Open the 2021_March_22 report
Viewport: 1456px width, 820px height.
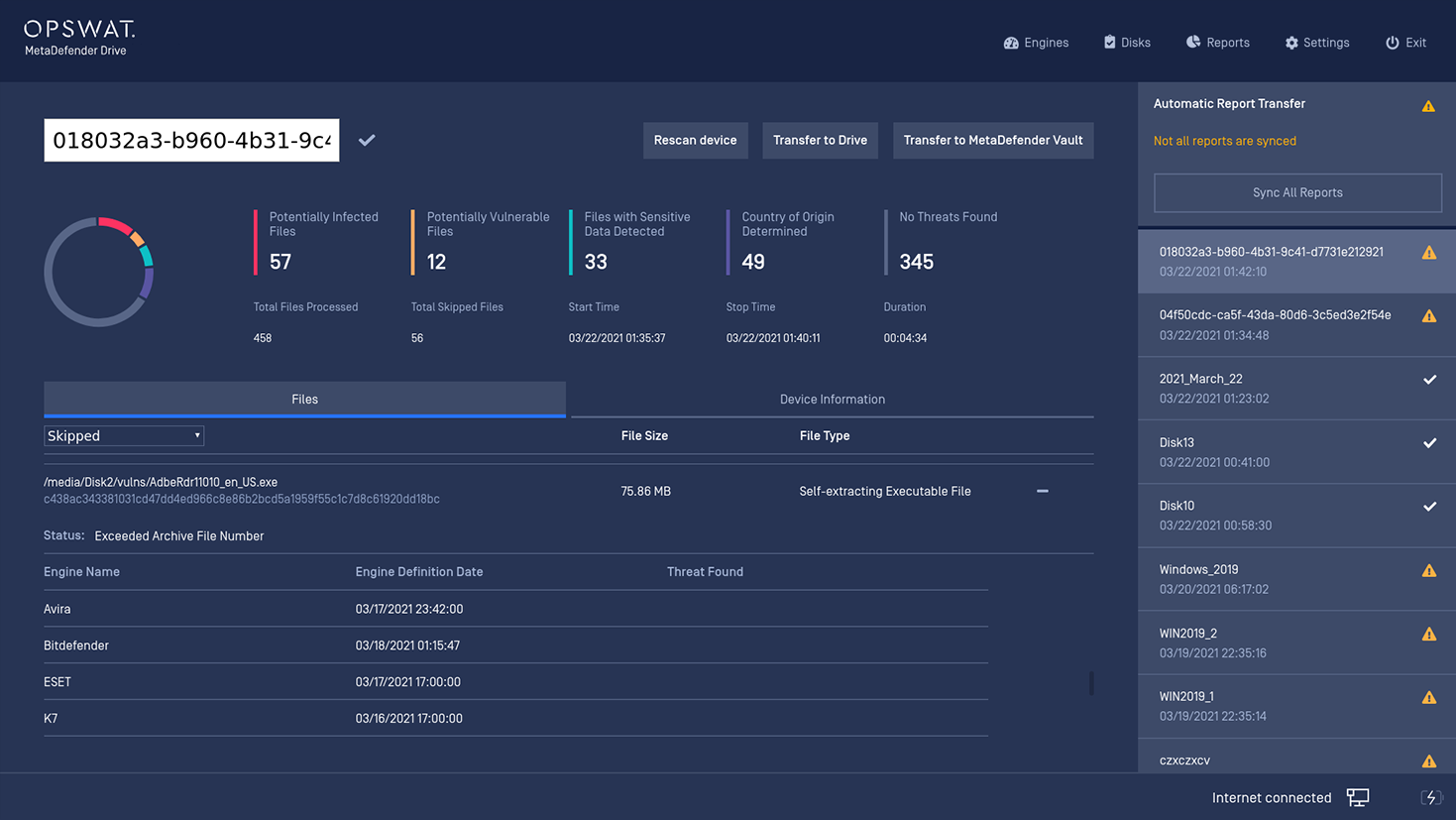pyautogui.click(x=1296, y=388)
